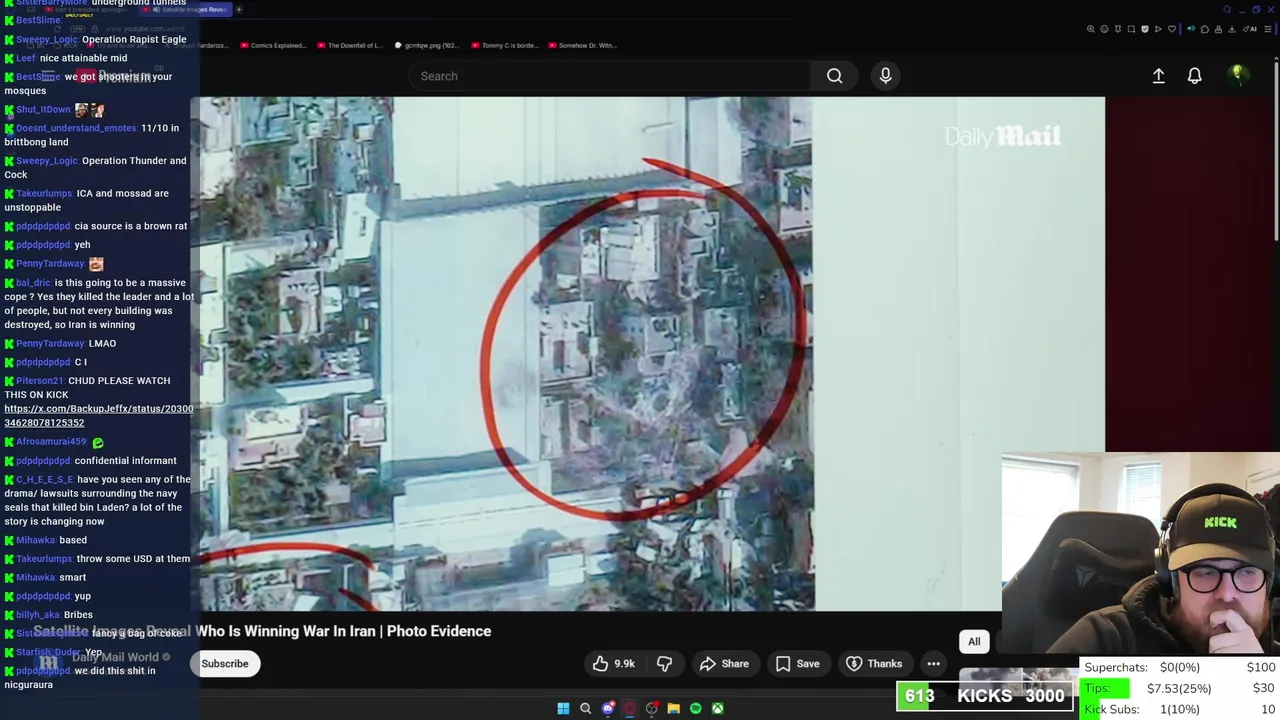This screenshot has width=1280, height=720.
Task: Activate voice search microphone icon
Action: pyautogui.click(x=885, y=76)
